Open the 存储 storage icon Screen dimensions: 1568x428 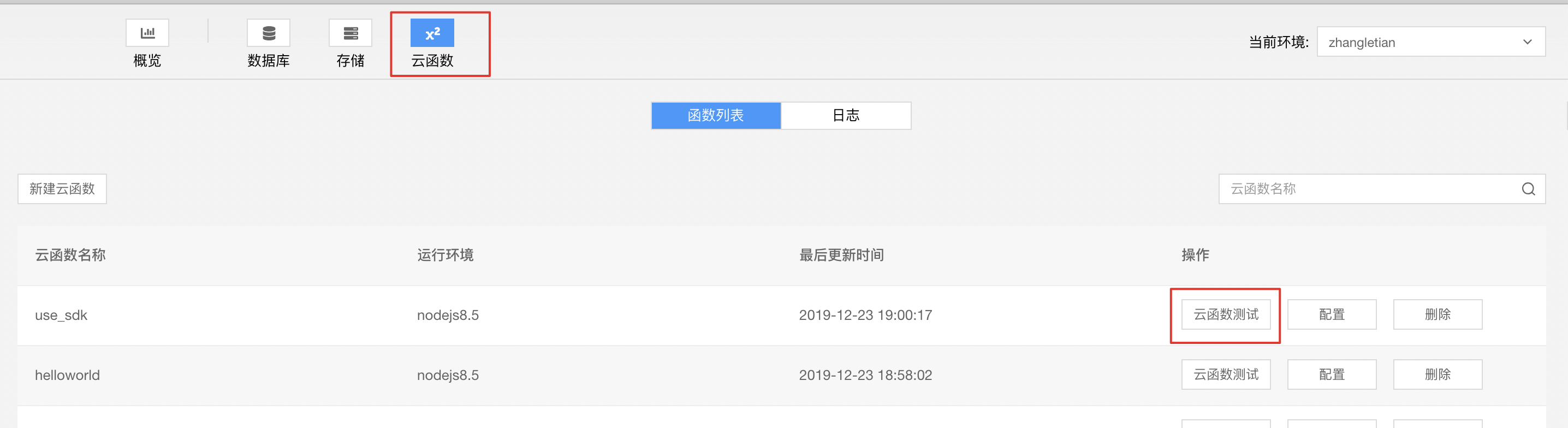point(351,33)
